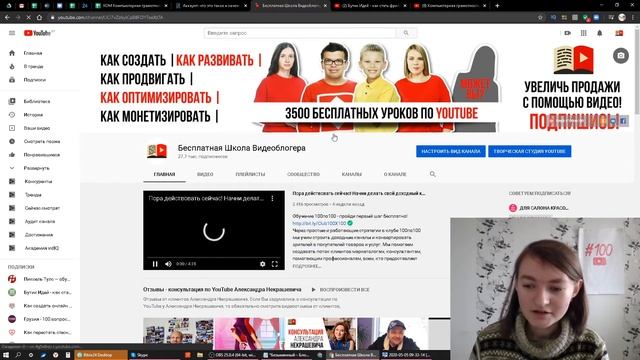Open the КОНСУЛЬТАЦИЯ АЛЕКСАНДРА НЕКРАШЕВИЧА thumbnail

(x=320, y=334)
